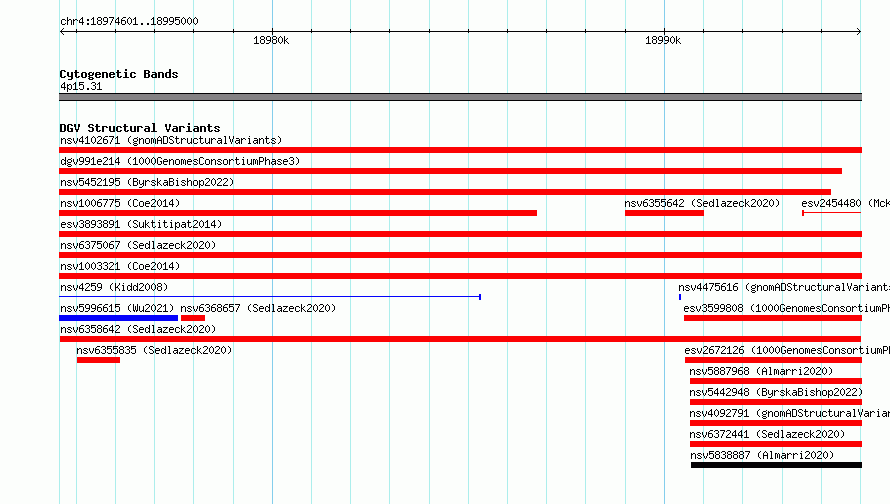Viewport: 890px width, 504px height.
Task: Open variant nsv4259 (Kidd2008)
Action: pos(114,287)
